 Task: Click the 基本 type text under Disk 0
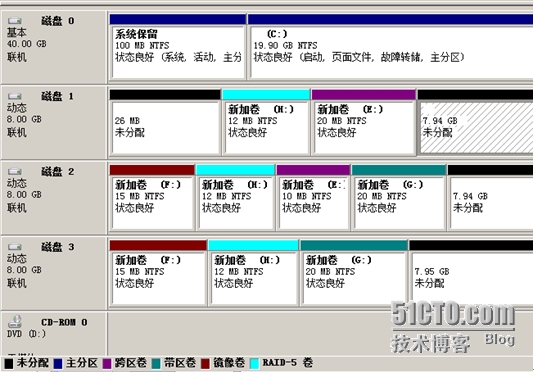coord(16,32)
